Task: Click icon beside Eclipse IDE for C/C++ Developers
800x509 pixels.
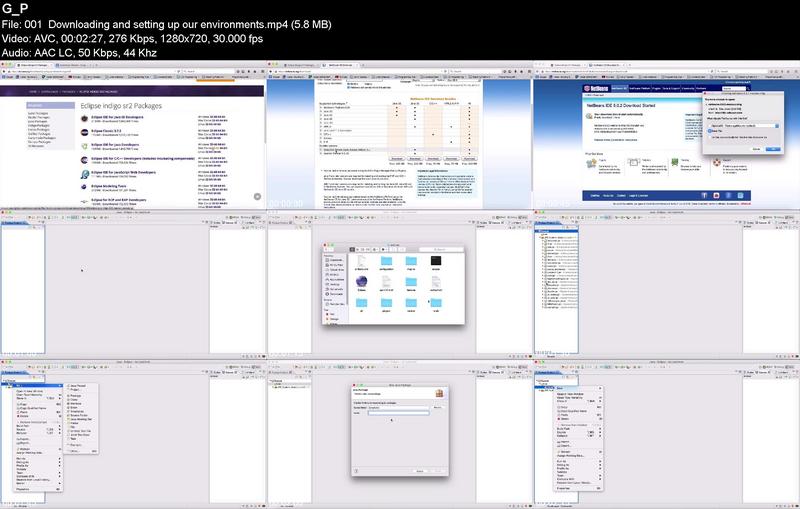Action: (84, 160)
